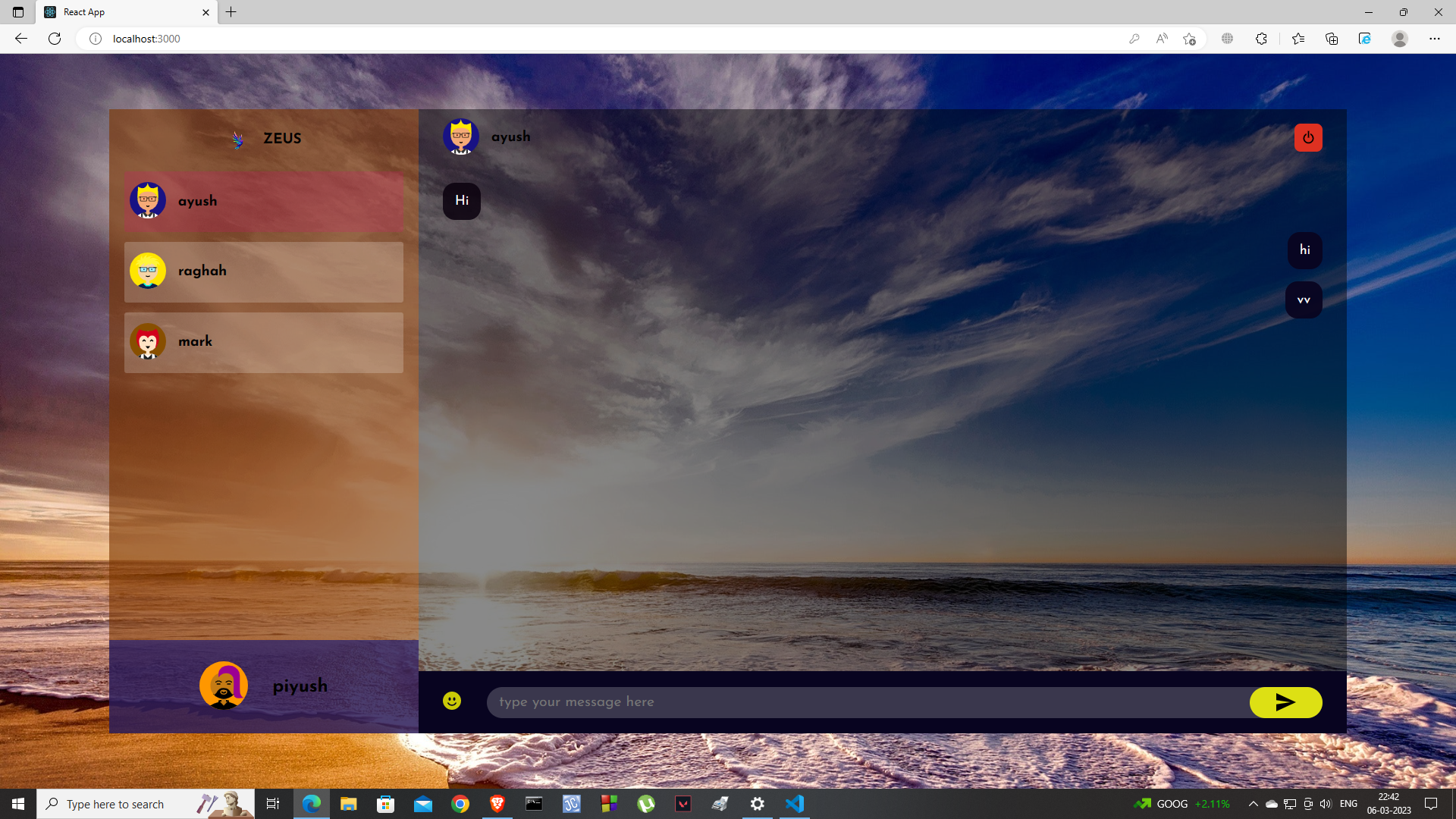Open a new browser tab
The height and width of the screenshot is (819, 1456).
231,12
